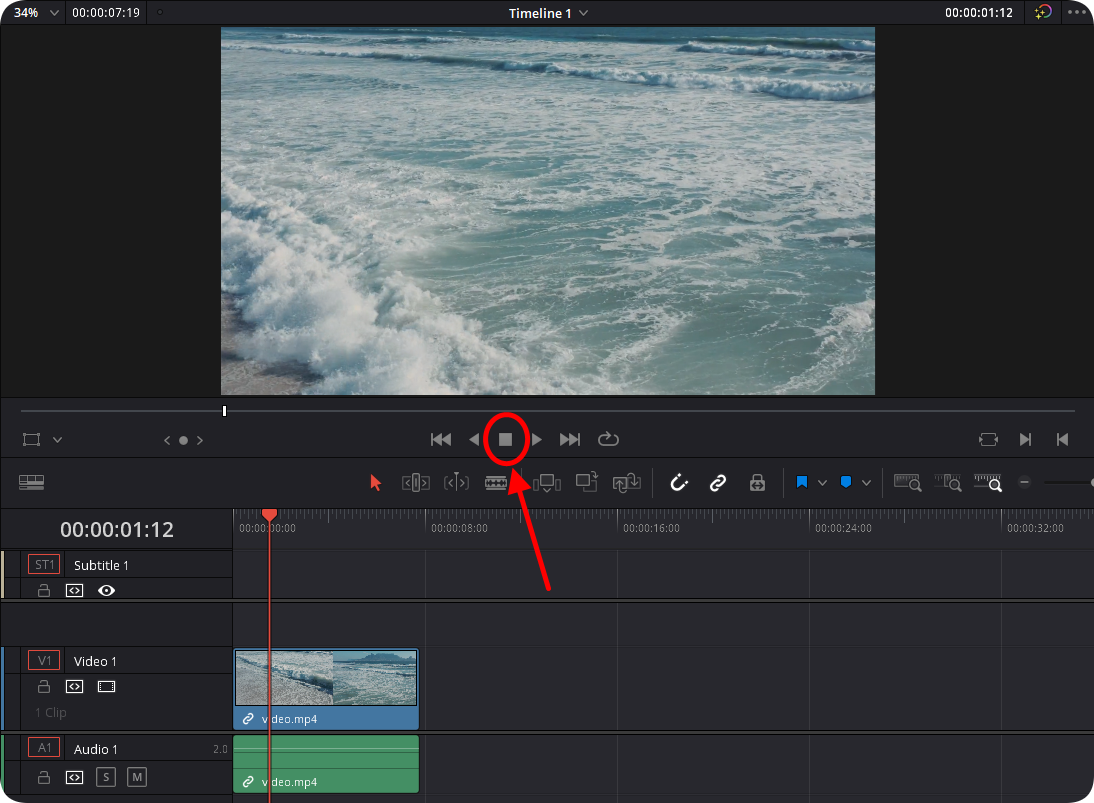Click the match frame icon
Viewport: 1094px width, 803px height.
tap(989, 440)
